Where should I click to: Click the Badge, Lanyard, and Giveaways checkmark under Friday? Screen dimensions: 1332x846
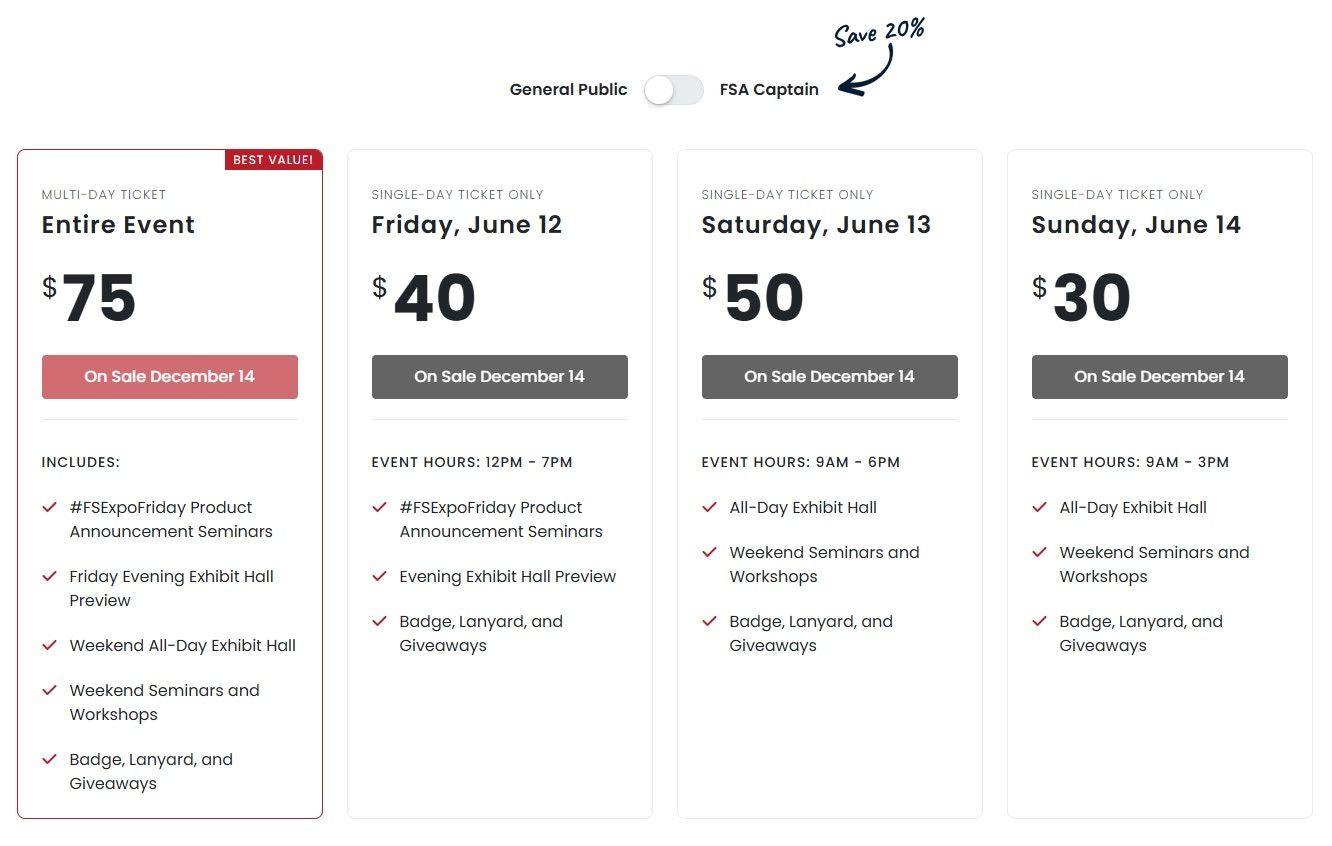click(380, 622)
